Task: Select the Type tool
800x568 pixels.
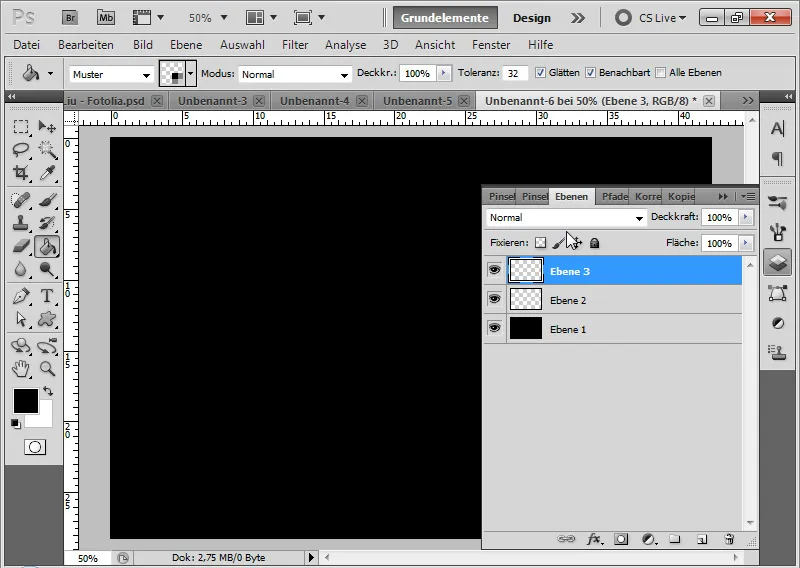Action: click(47, 296)
